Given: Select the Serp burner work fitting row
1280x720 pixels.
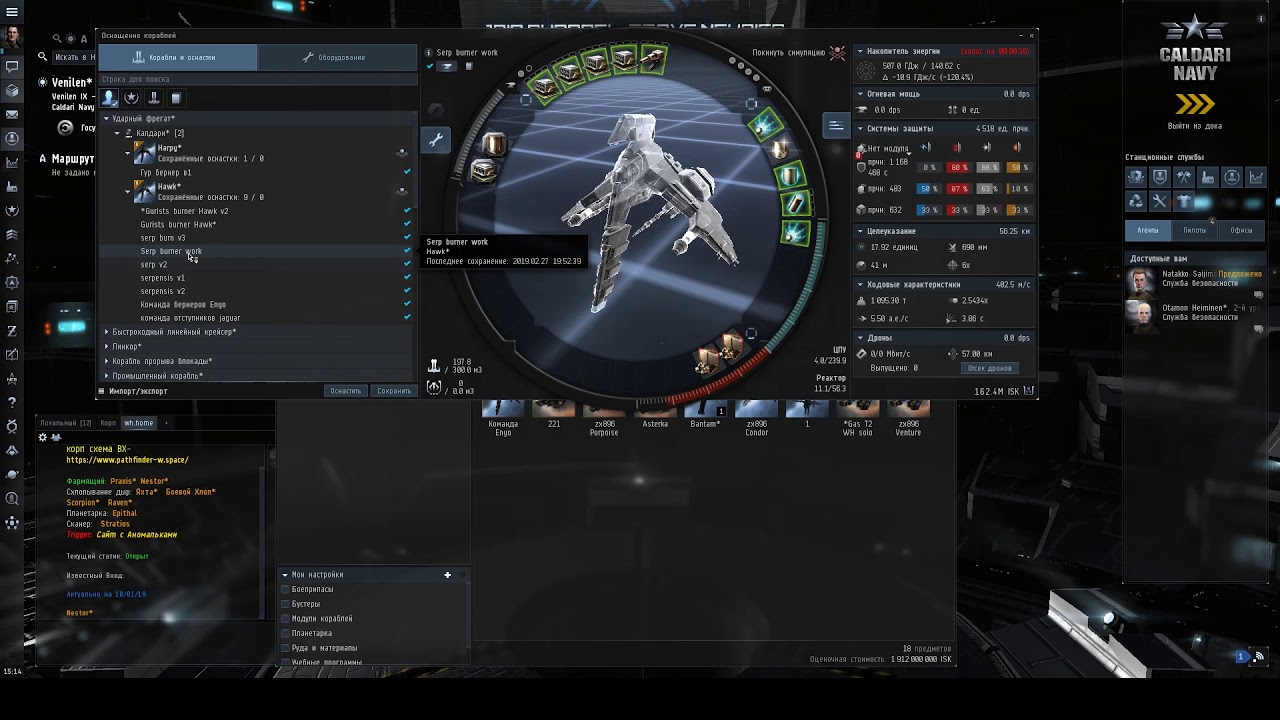Looking at the screenshot, I should pos(255,251).
